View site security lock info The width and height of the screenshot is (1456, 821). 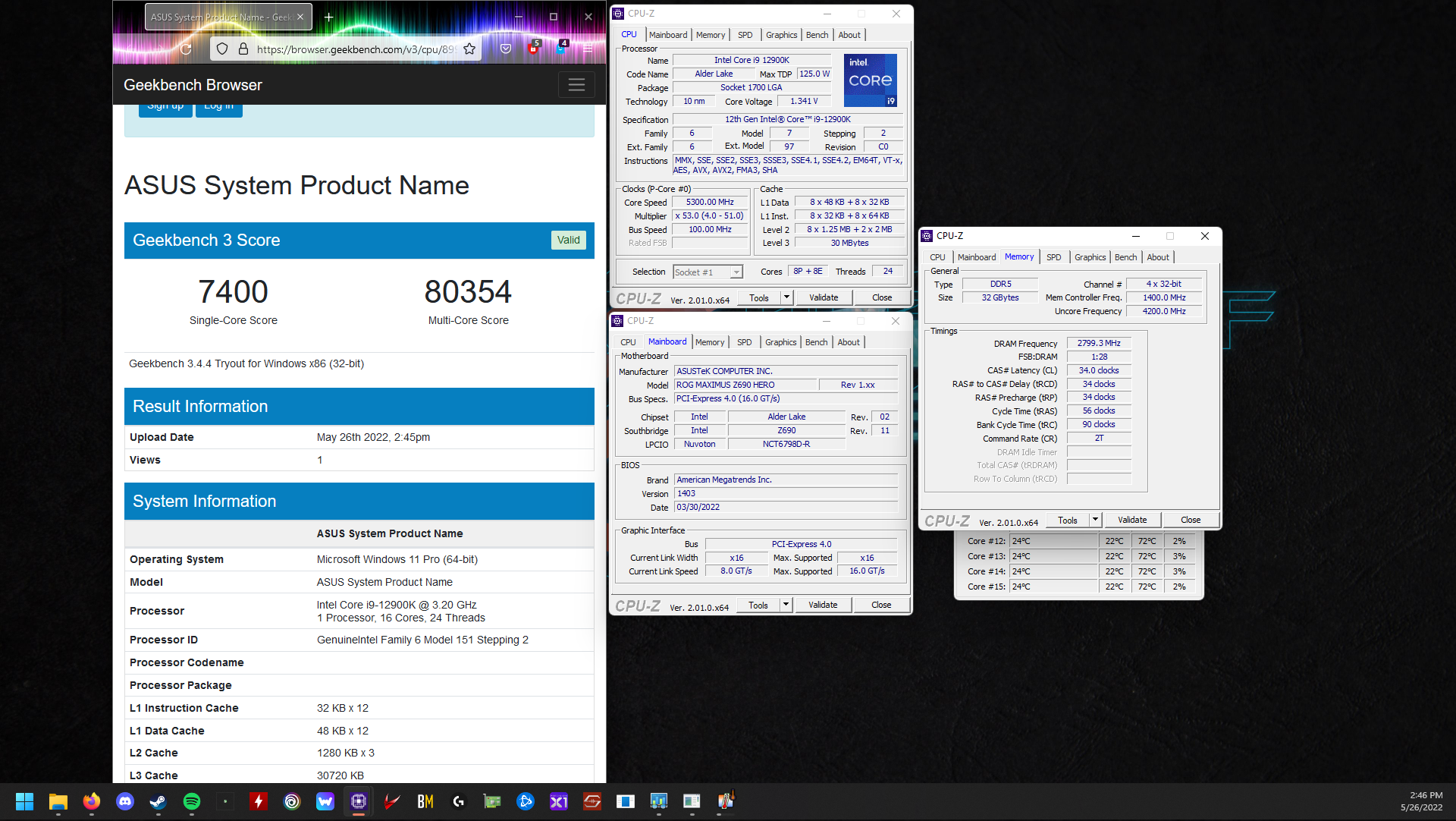click(x=243, y=49)
